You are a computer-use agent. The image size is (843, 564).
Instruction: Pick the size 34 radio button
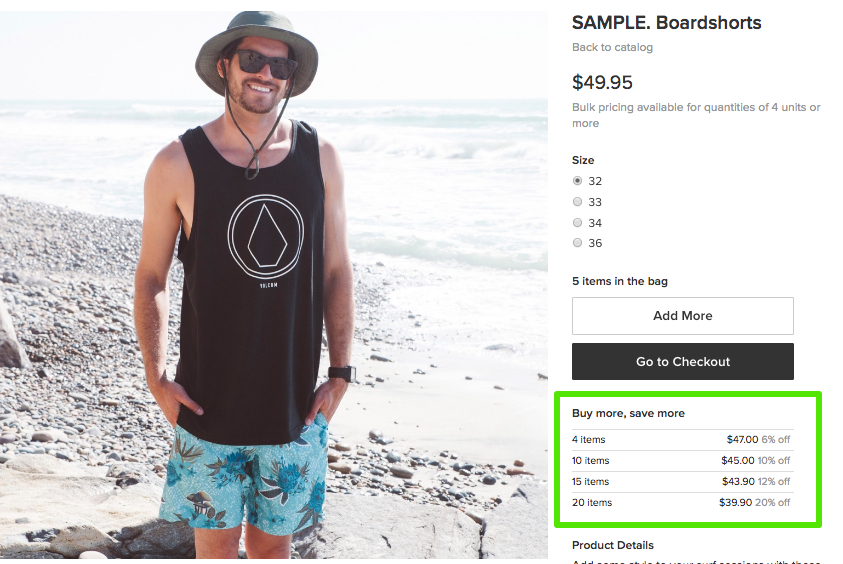tap(578, 223)
